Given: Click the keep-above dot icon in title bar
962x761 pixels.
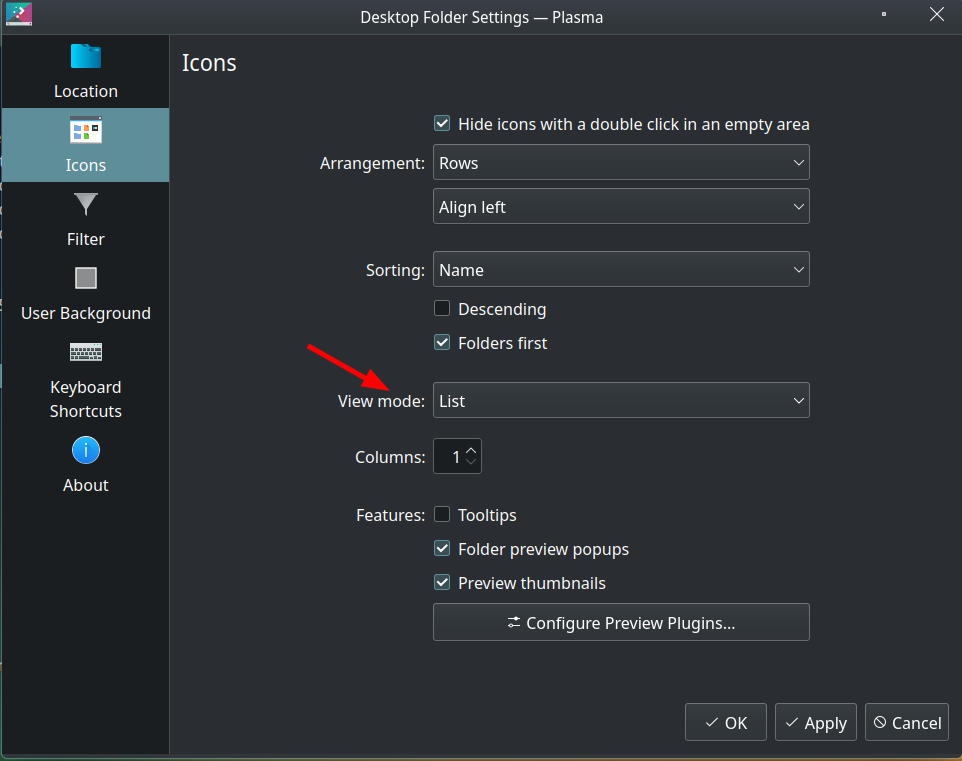Looking at the screenshot, I should (x=883, y=14).
